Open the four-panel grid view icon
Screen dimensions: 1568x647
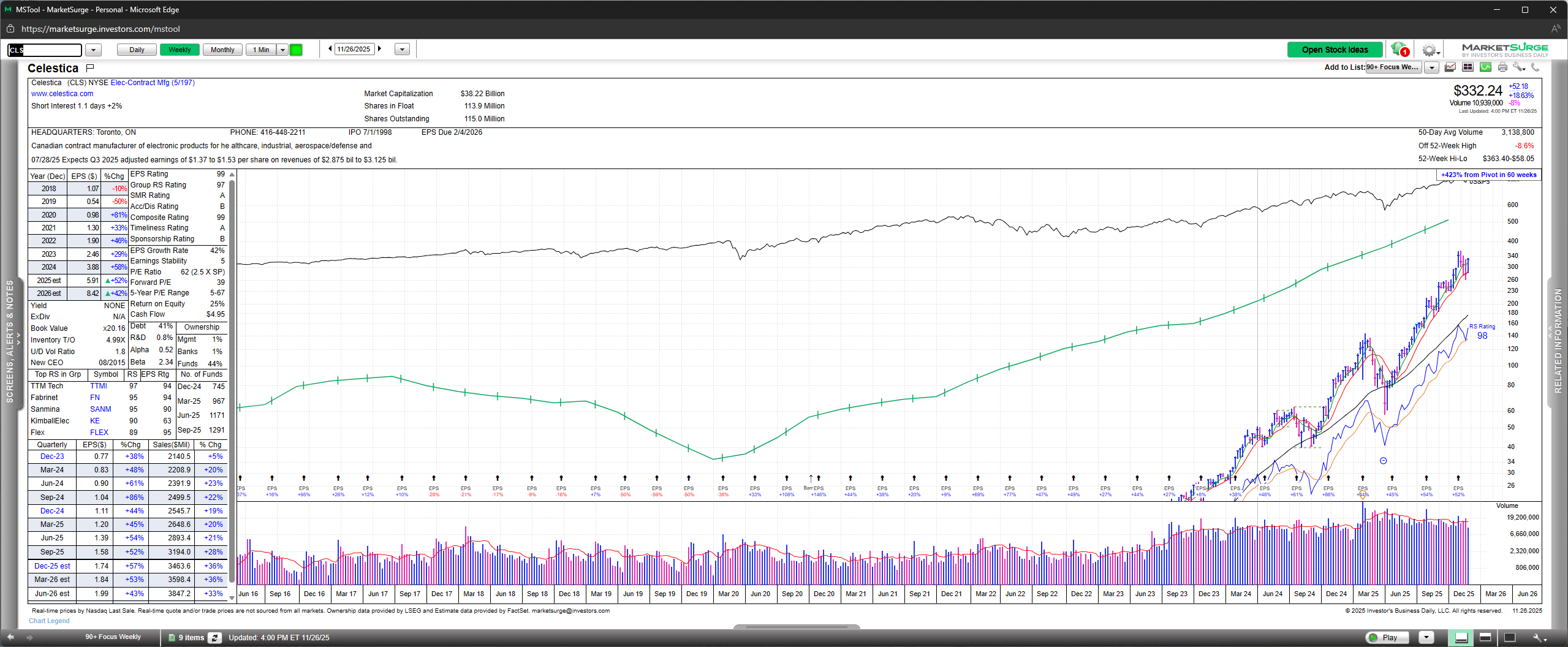coord(1468,67)
